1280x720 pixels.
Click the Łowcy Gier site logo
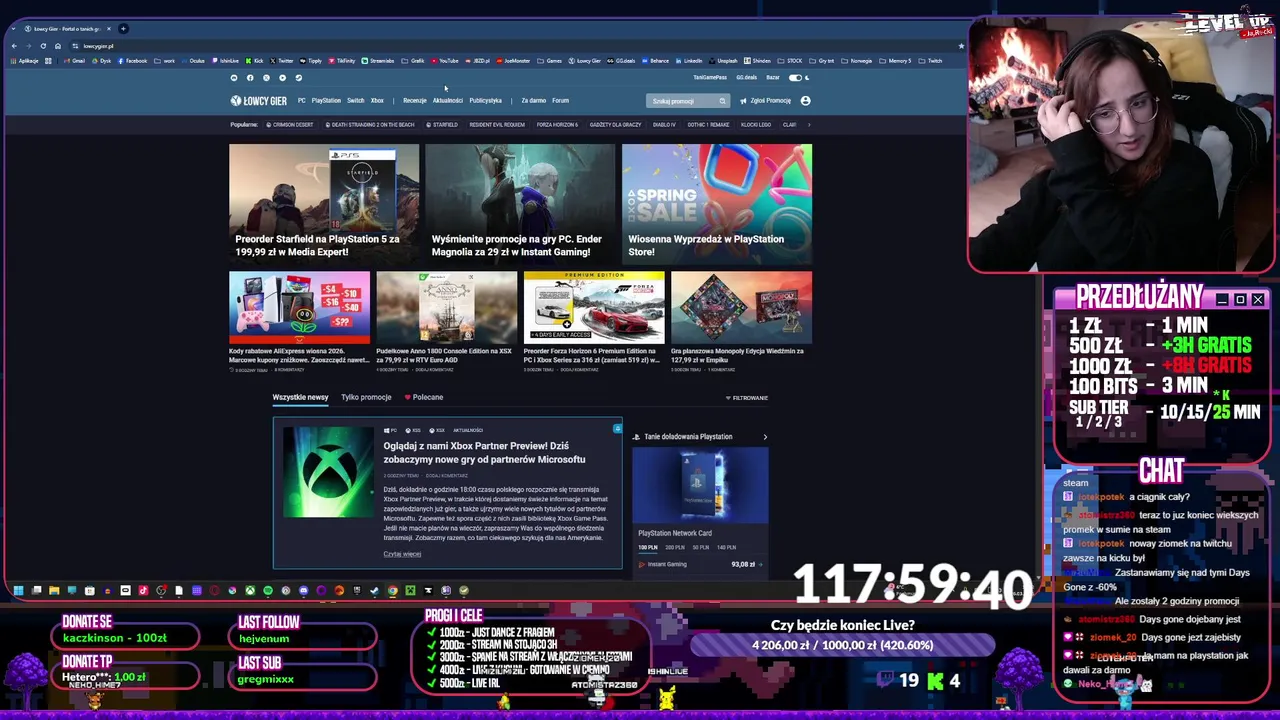(258, 101)
